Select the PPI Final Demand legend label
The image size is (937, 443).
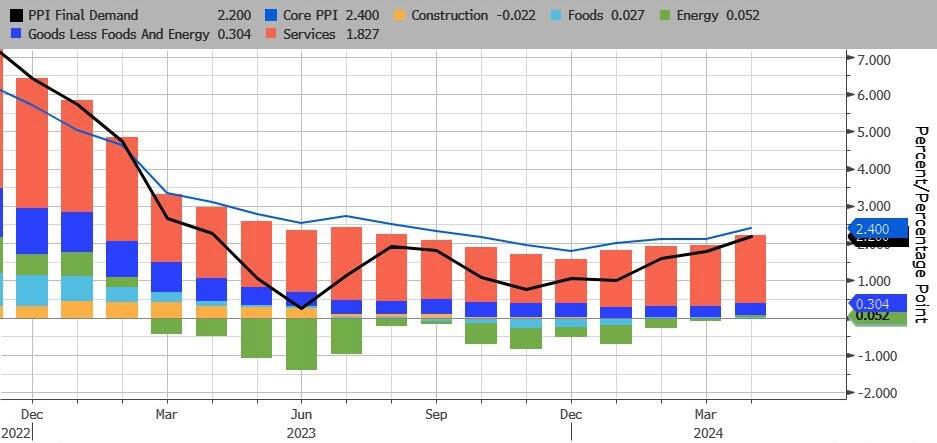83,15
